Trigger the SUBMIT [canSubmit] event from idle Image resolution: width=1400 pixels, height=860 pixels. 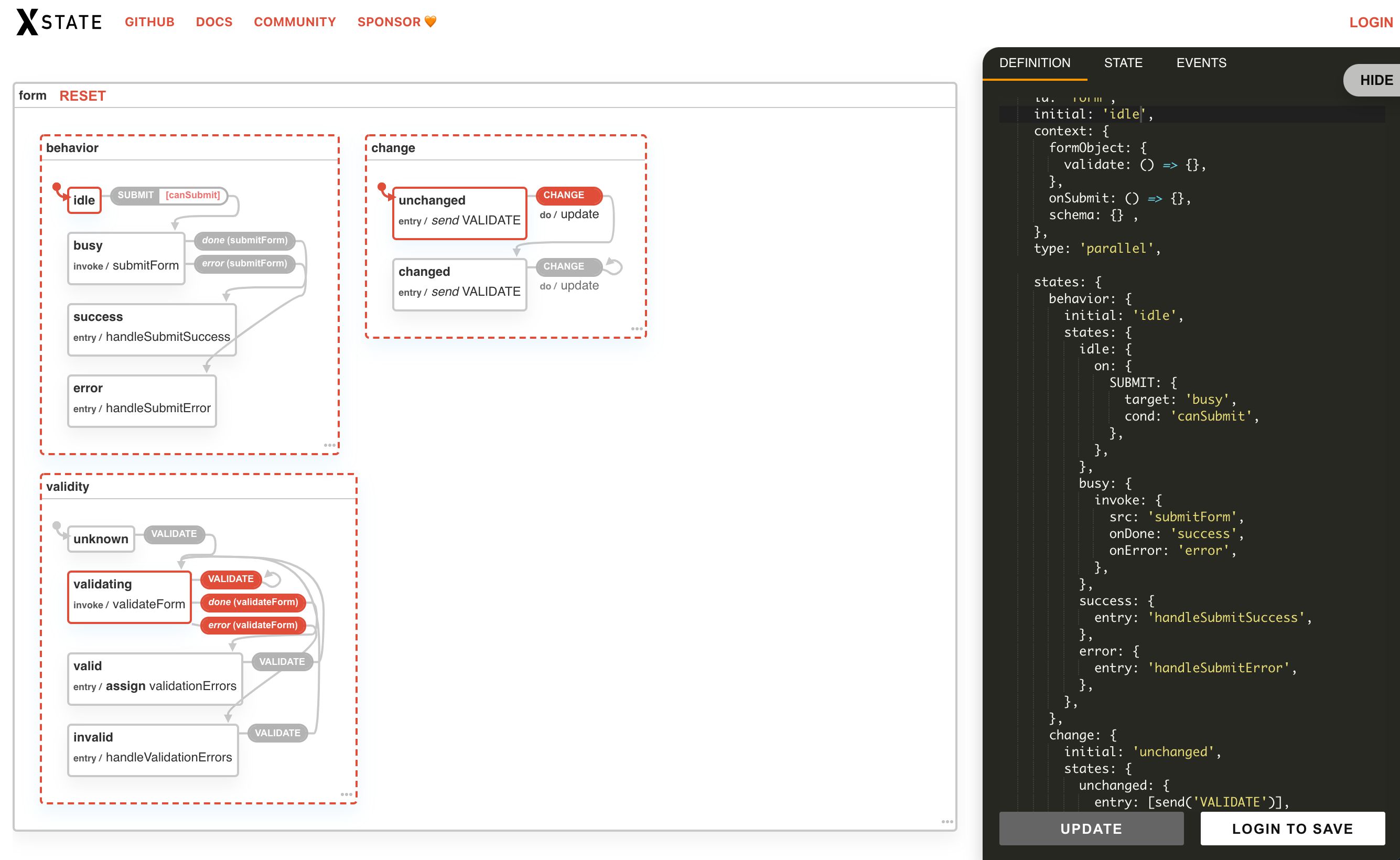(168, 195)
